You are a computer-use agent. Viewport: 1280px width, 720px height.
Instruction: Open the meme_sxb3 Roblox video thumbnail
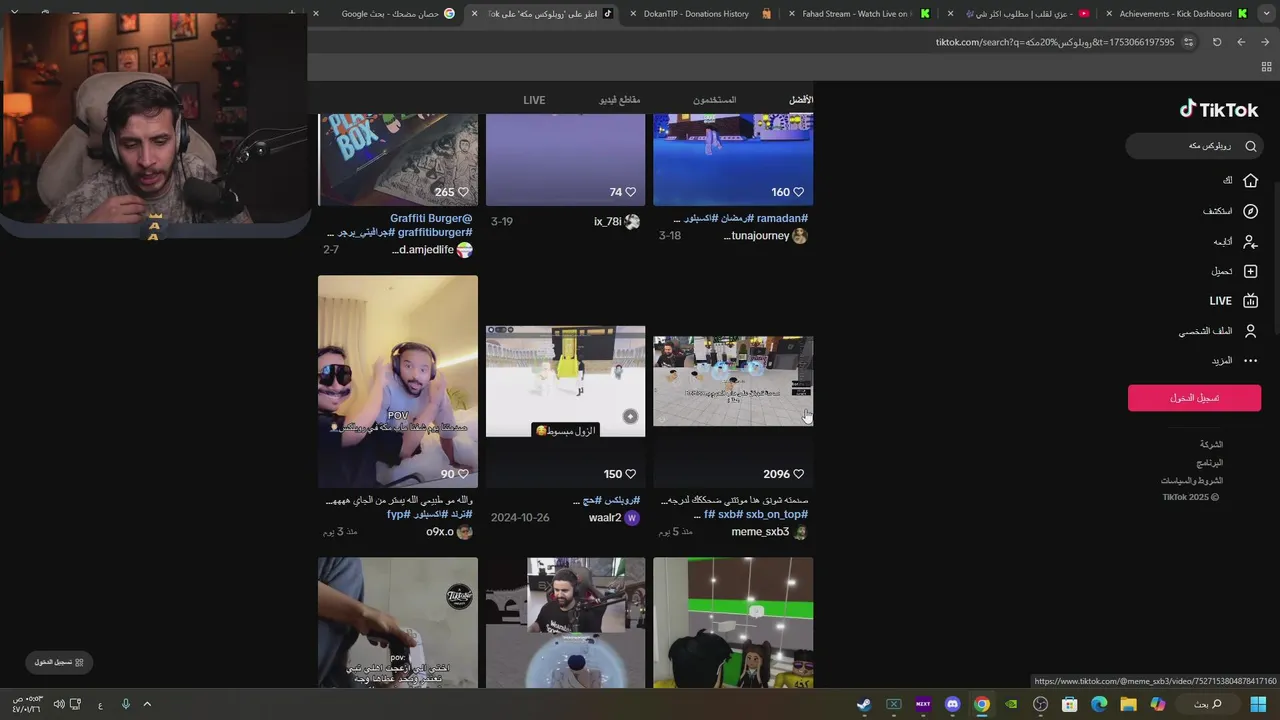coord(733,381)
